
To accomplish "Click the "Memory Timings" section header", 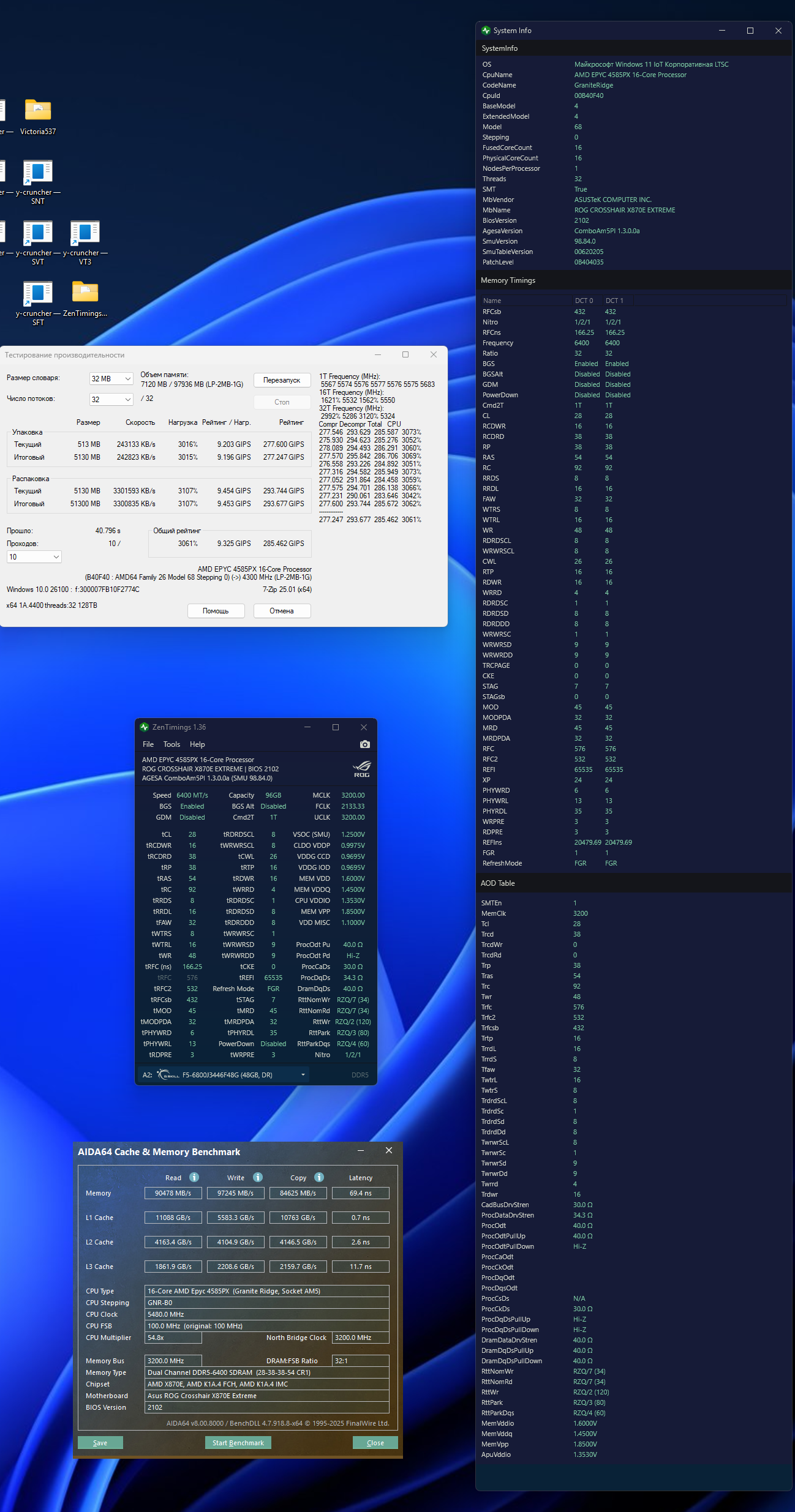I will 508,280.
